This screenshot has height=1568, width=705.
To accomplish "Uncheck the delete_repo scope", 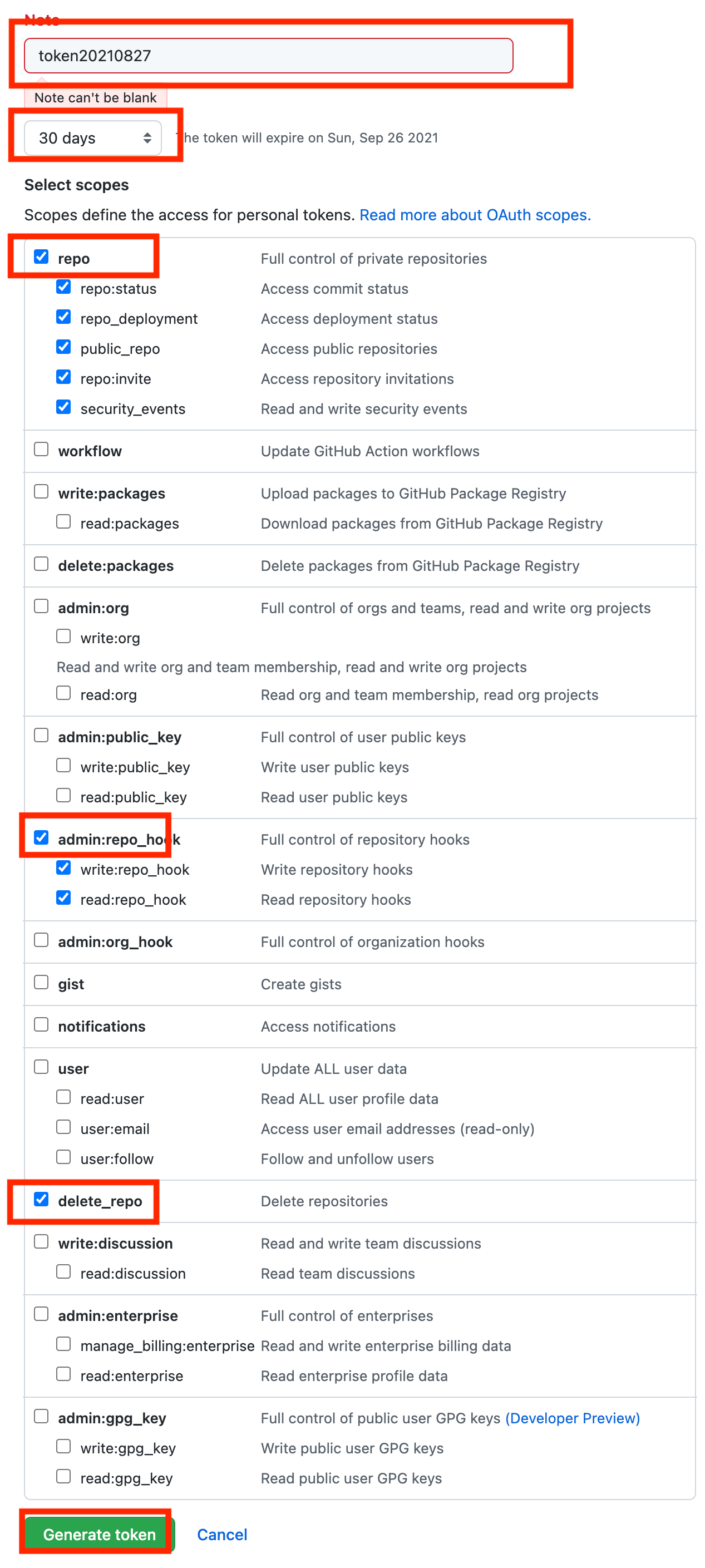I will (x=41, y=1199).
